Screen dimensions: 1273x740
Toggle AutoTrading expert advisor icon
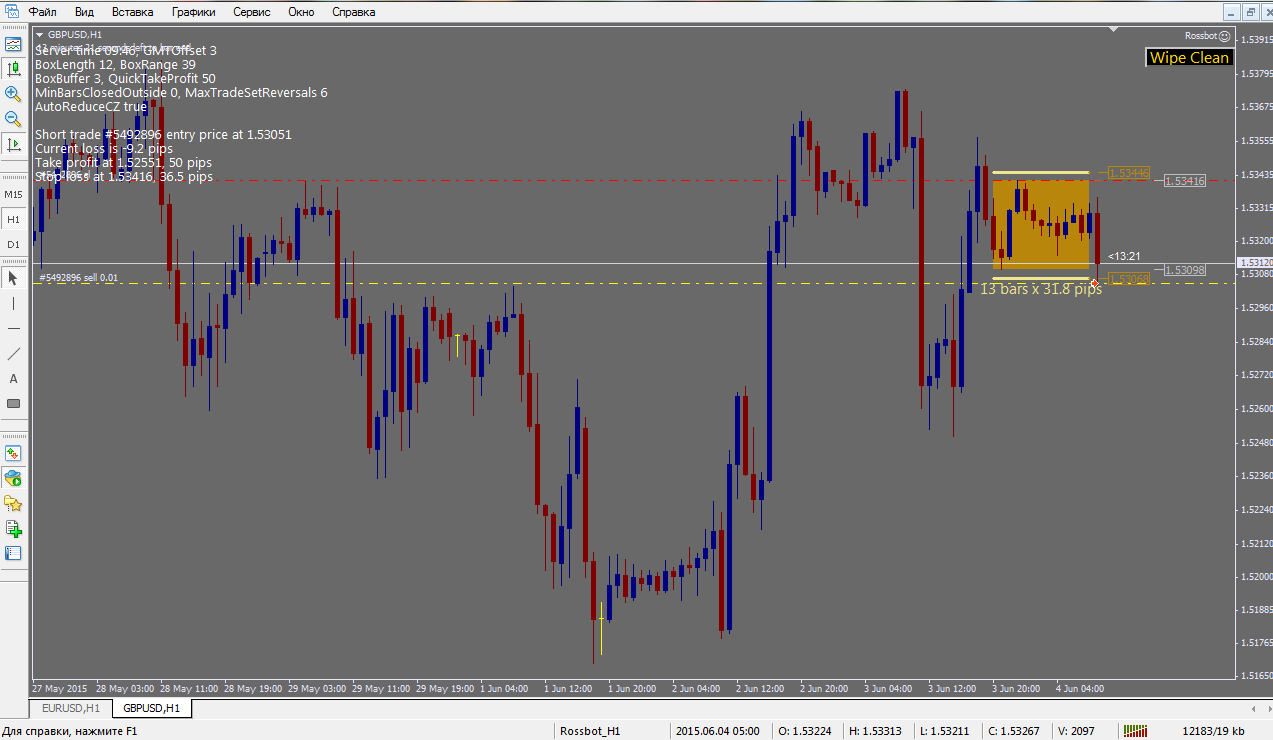(x=13, y=478)
